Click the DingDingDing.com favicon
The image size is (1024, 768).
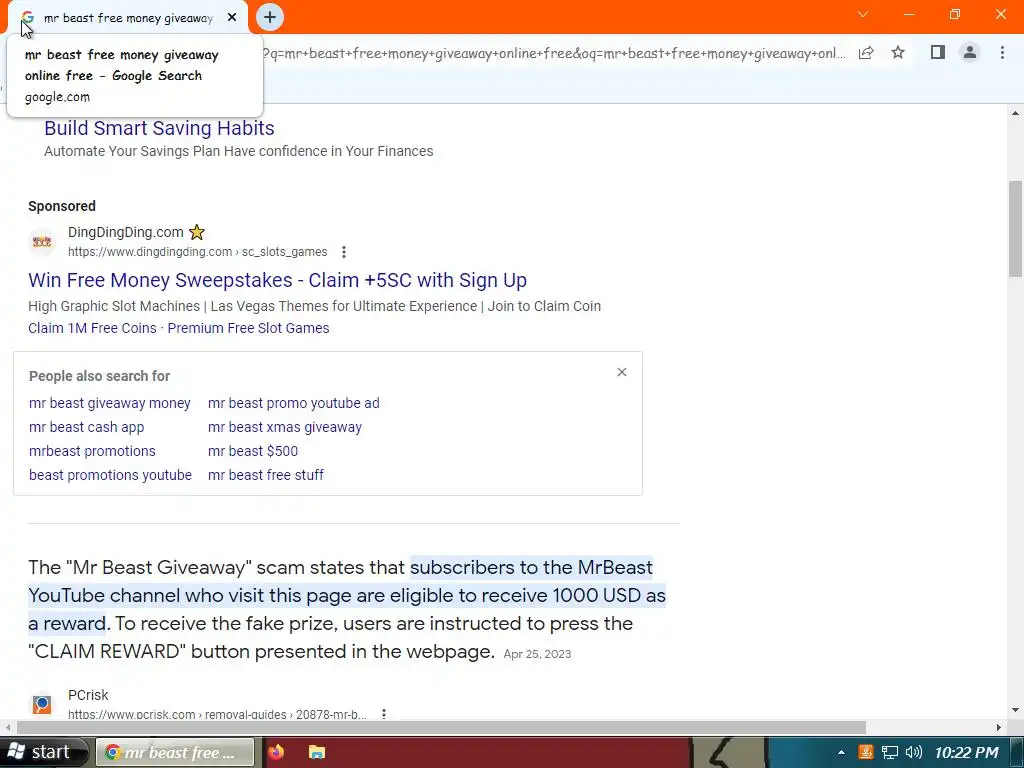coord(42,242)
